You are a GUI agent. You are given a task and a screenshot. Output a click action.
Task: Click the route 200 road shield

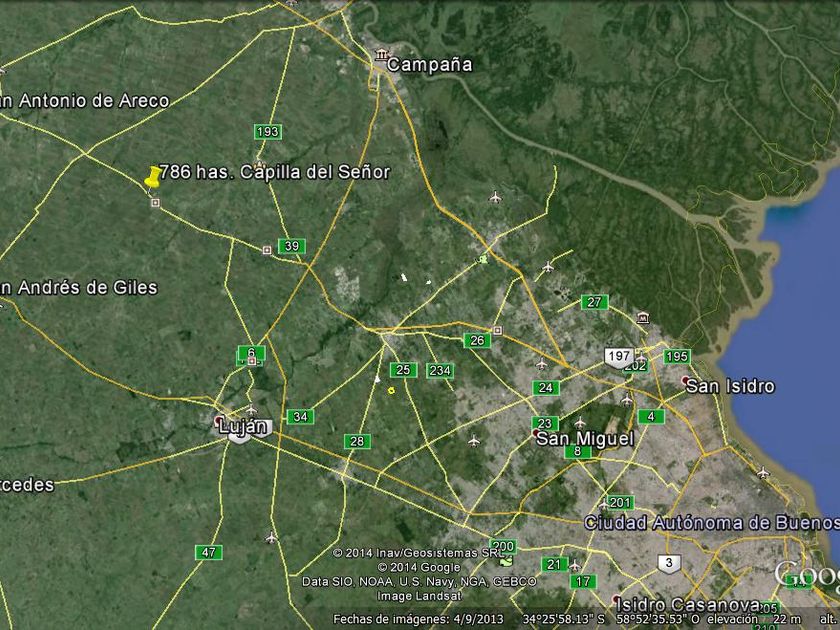point(503,546)
